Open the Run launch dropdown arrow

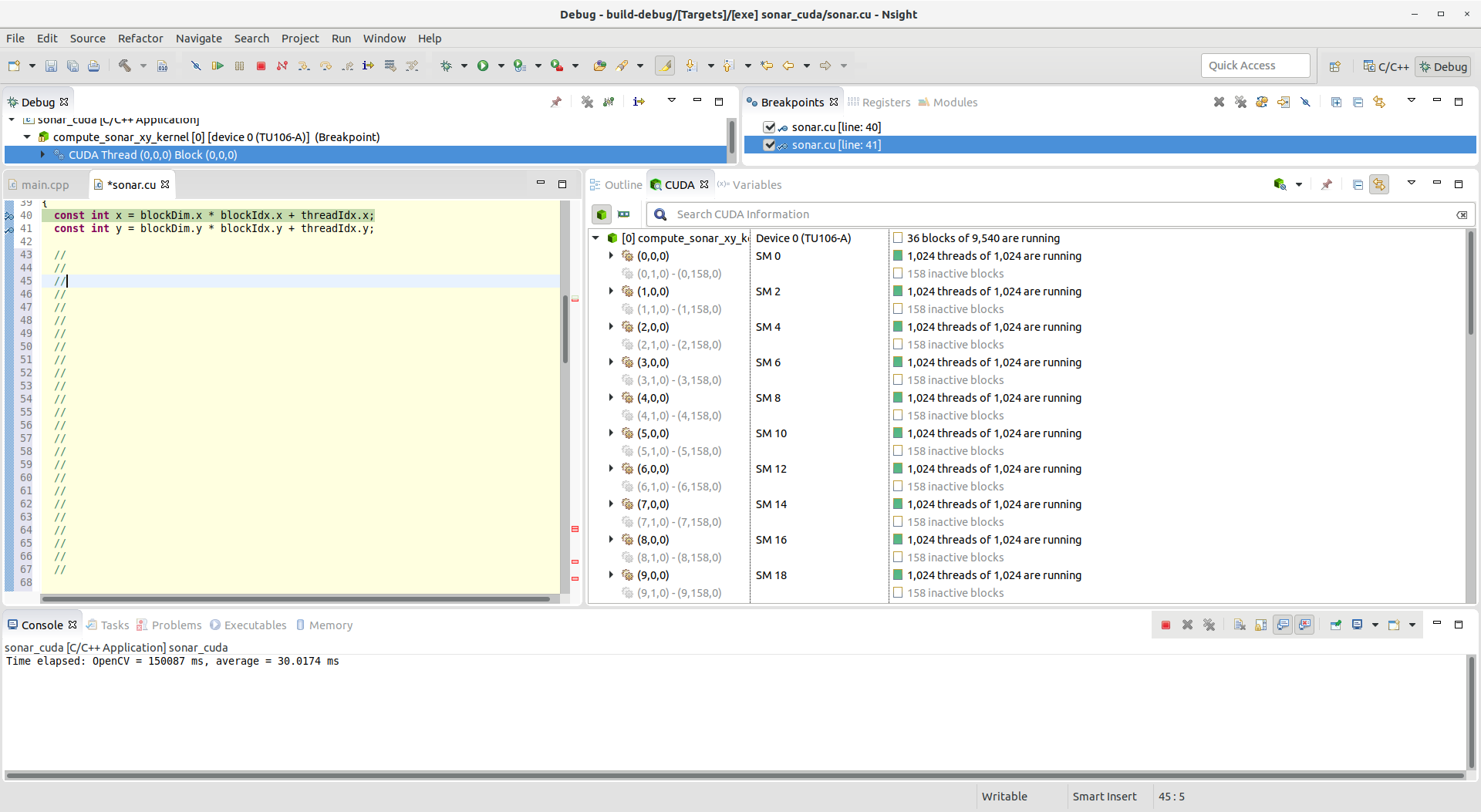pyautogui.click(x=501, y=66)
